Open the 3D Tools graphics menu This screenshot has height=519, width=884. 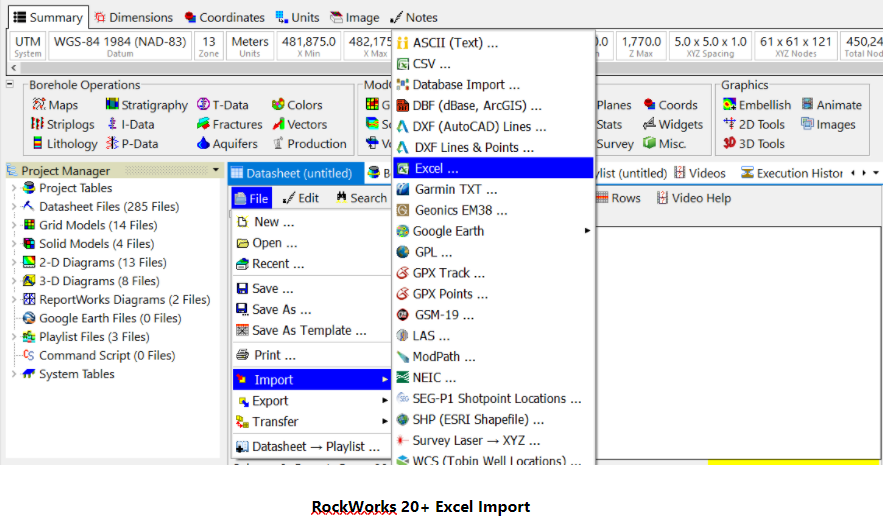754,144
